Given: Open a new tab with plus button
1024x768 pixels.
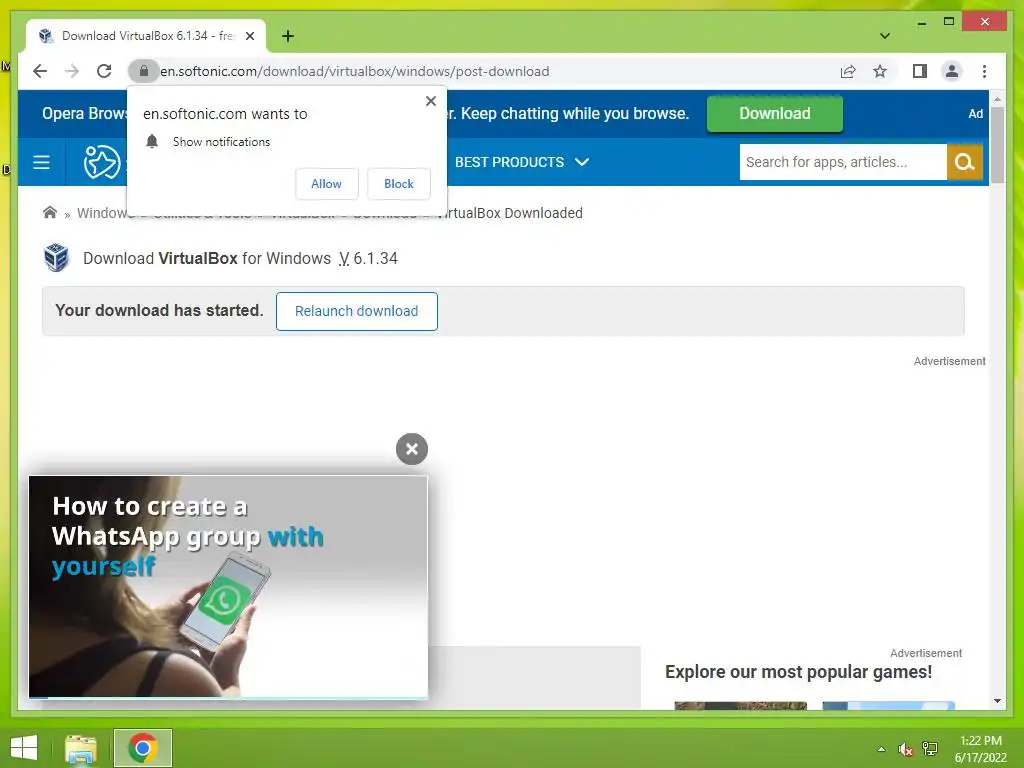Looking at the screenshot, I should coord(288,36).
